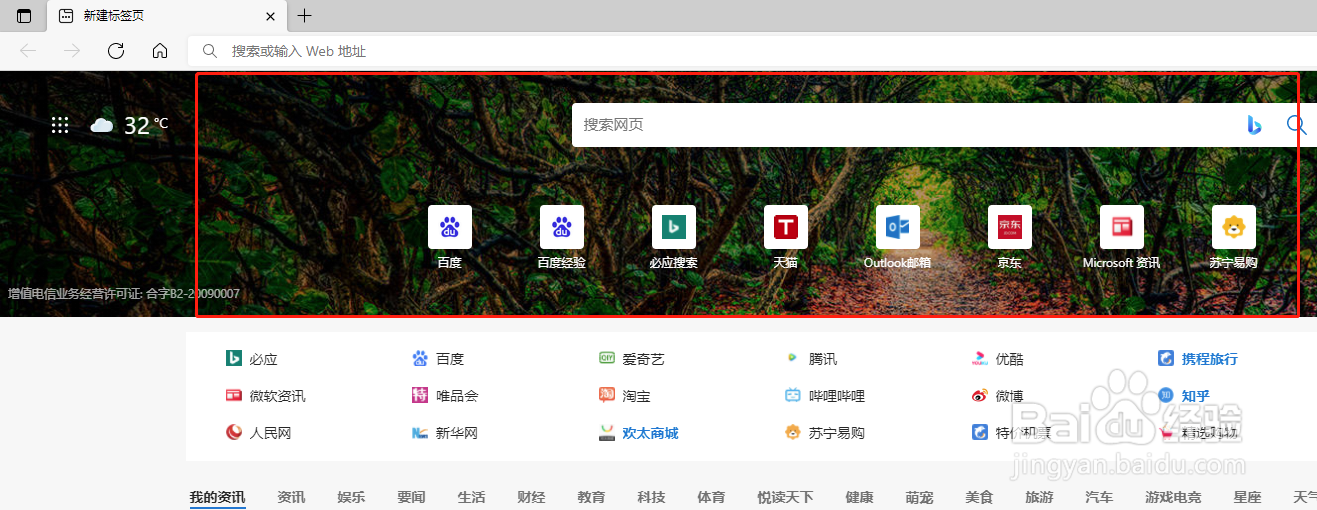The image size is (1317, 510).
Task: Go forward with the browser forward arrow
Action: 72,50
